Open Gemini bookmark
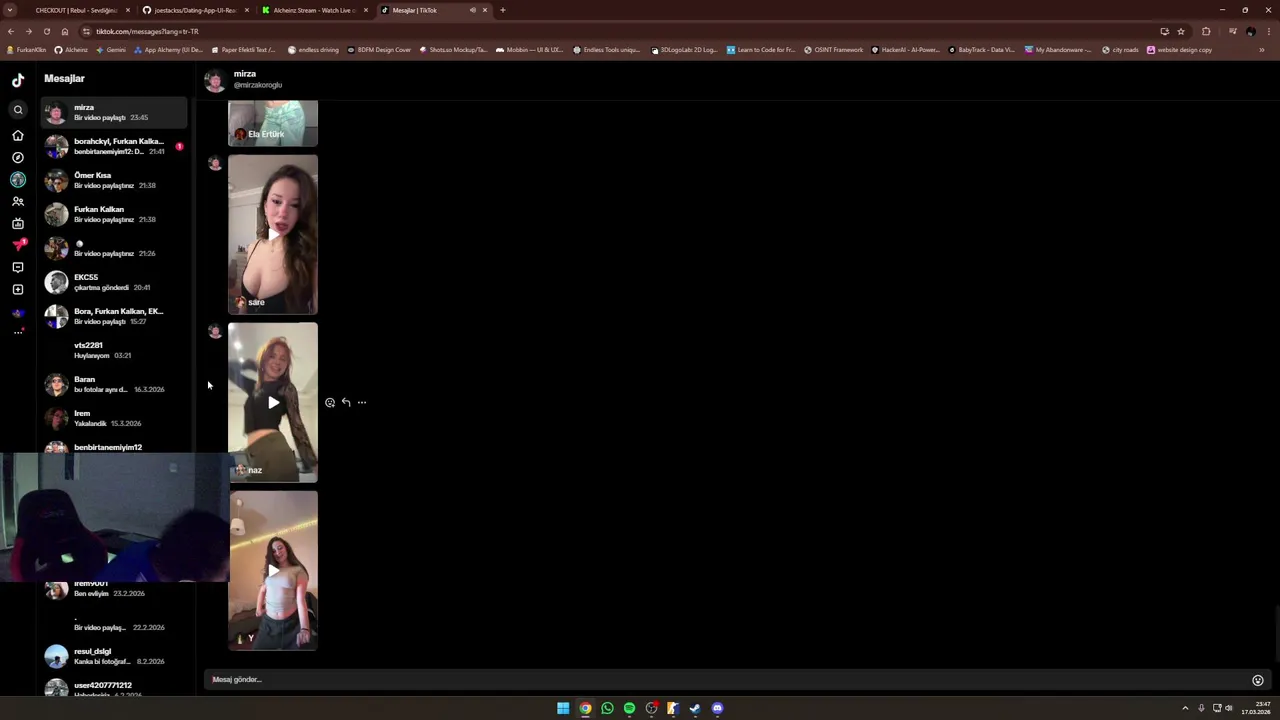The image size is (1280, 720). click(x=111, y=50)
